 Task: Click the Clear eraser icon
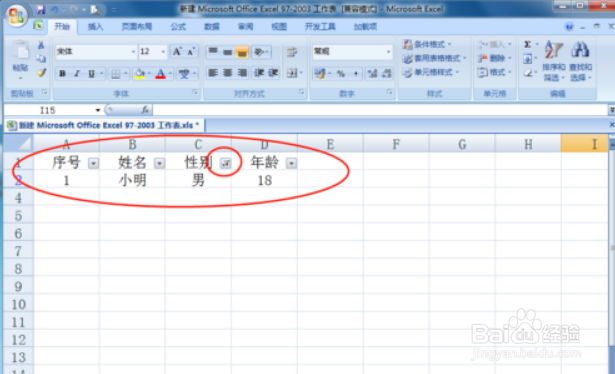click(x=528, y=73)
